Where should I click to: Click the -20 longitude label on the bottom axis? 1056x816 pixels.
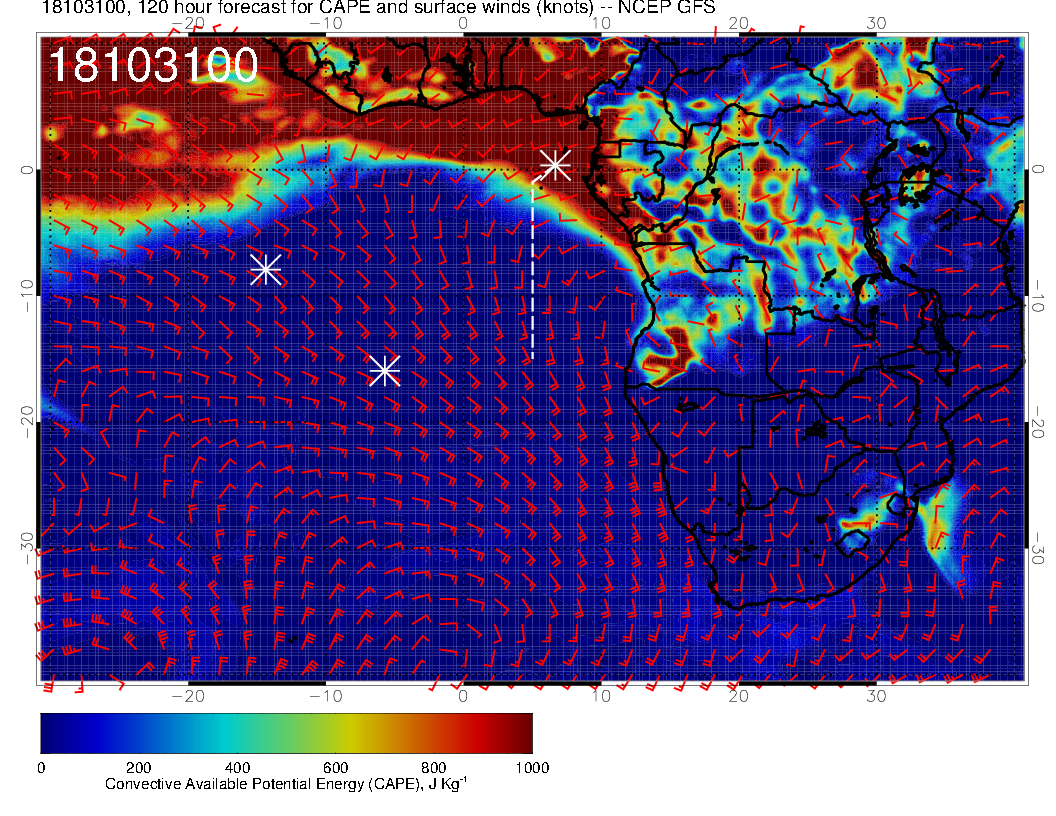click(x=188, y=696)
